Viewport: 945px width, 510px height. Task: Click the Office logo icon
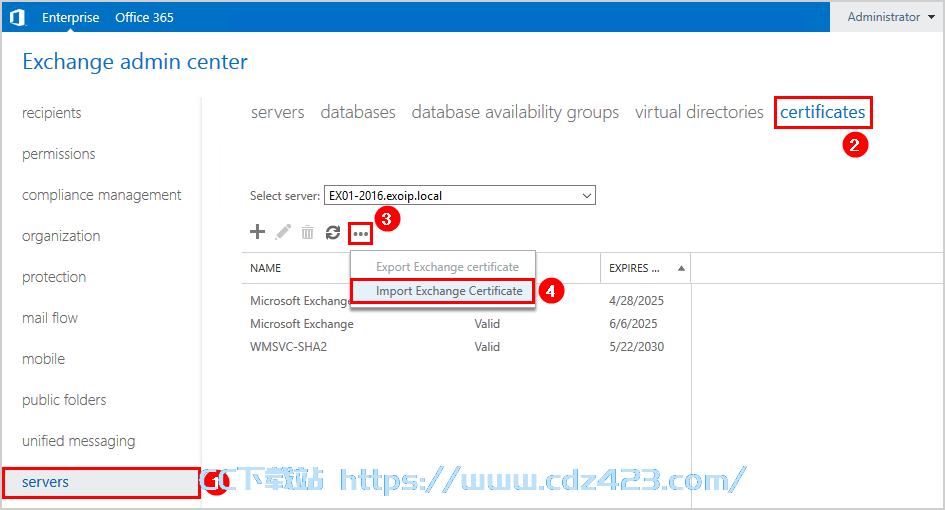[x=17, y=17]
